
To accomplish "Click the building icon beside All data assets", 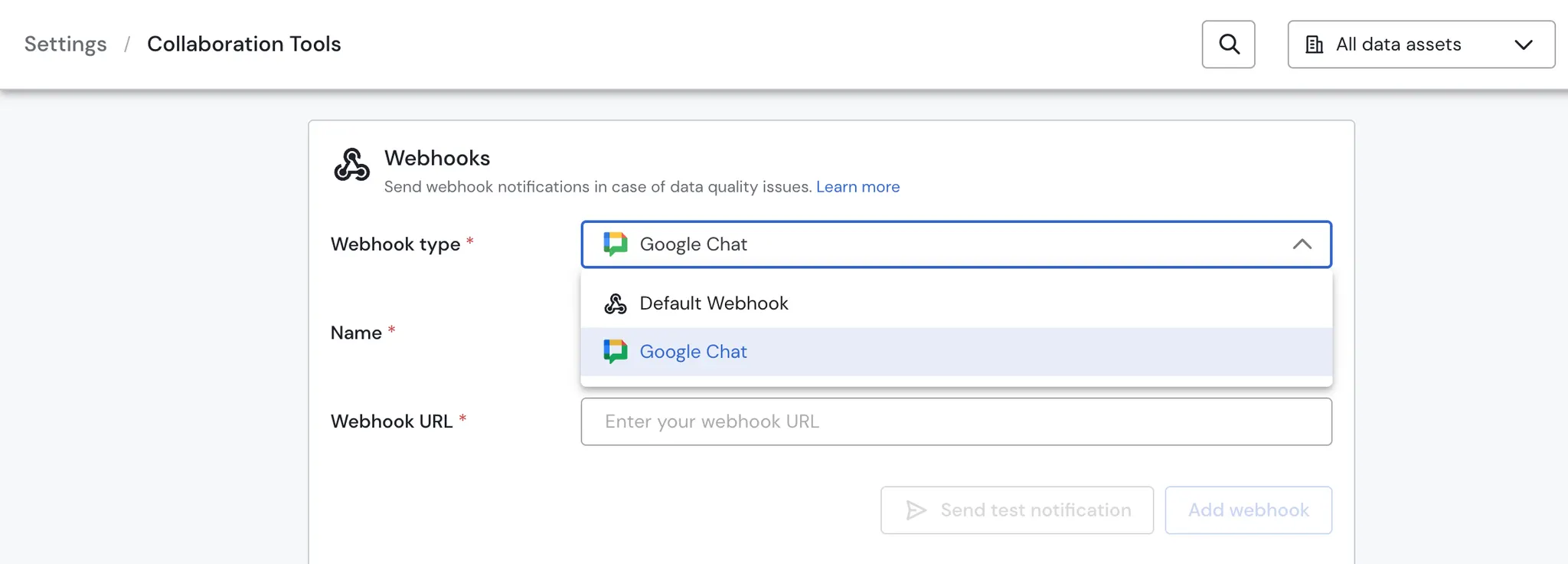I will click(1314, 44).
